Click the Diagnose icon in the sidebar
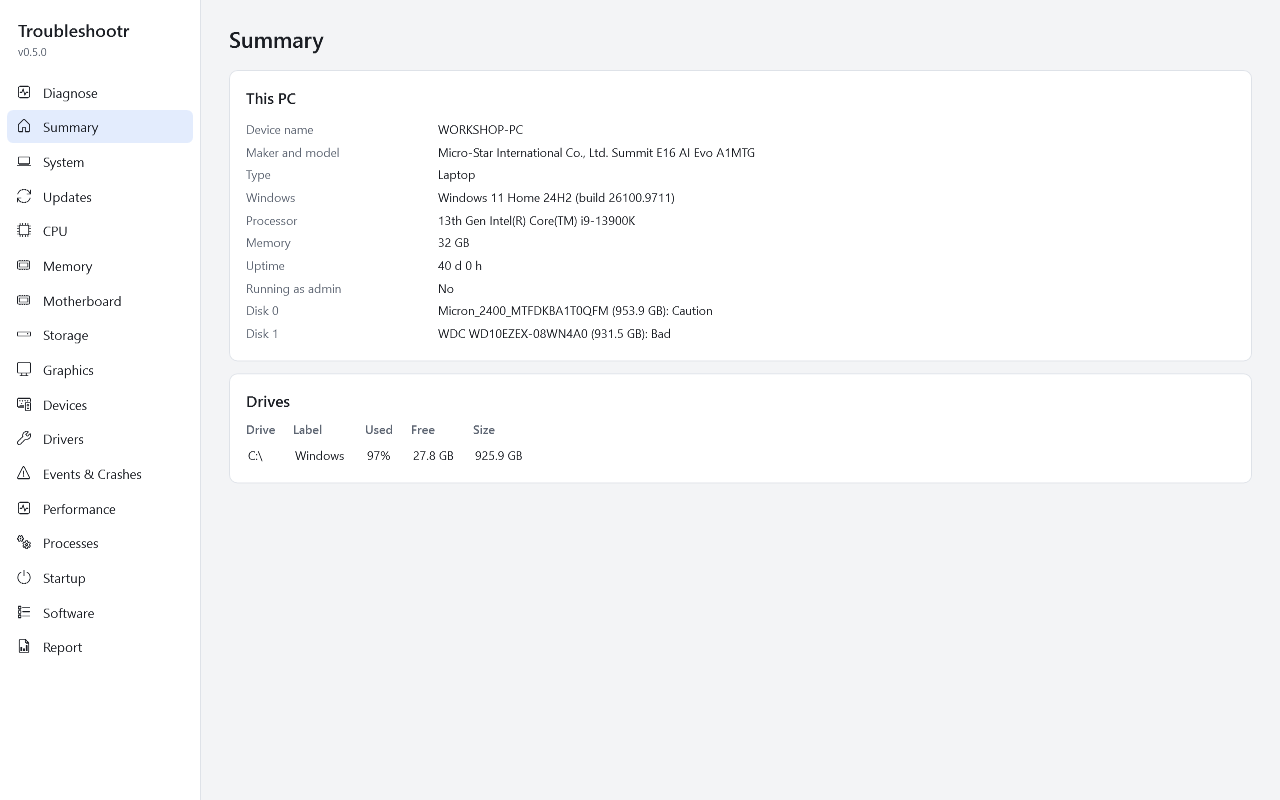Viewport: 1280px width, 800px height. click(24, 92)
